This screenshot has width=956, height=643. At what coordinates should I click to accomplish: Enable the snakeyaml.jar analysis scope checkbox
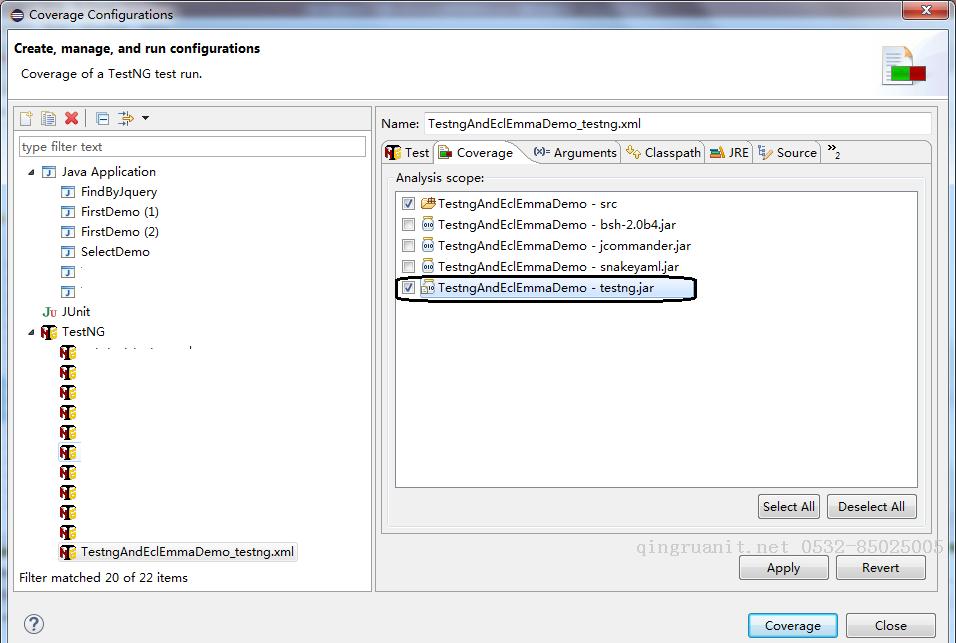click(408, 266)
